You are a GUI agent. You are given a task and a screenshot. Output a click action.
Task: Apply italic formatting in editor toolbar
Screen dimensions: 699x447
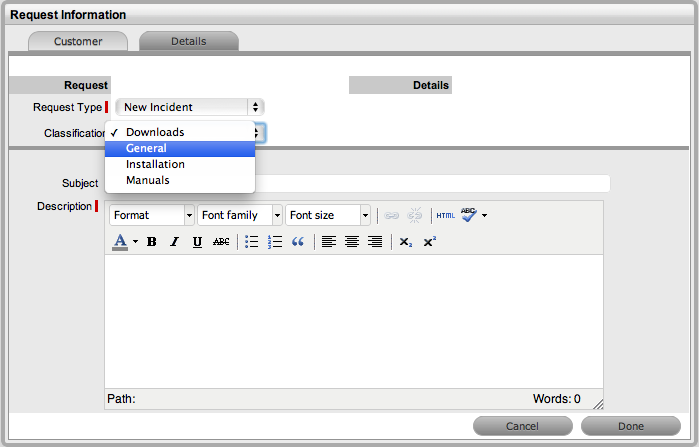(174, 242)
